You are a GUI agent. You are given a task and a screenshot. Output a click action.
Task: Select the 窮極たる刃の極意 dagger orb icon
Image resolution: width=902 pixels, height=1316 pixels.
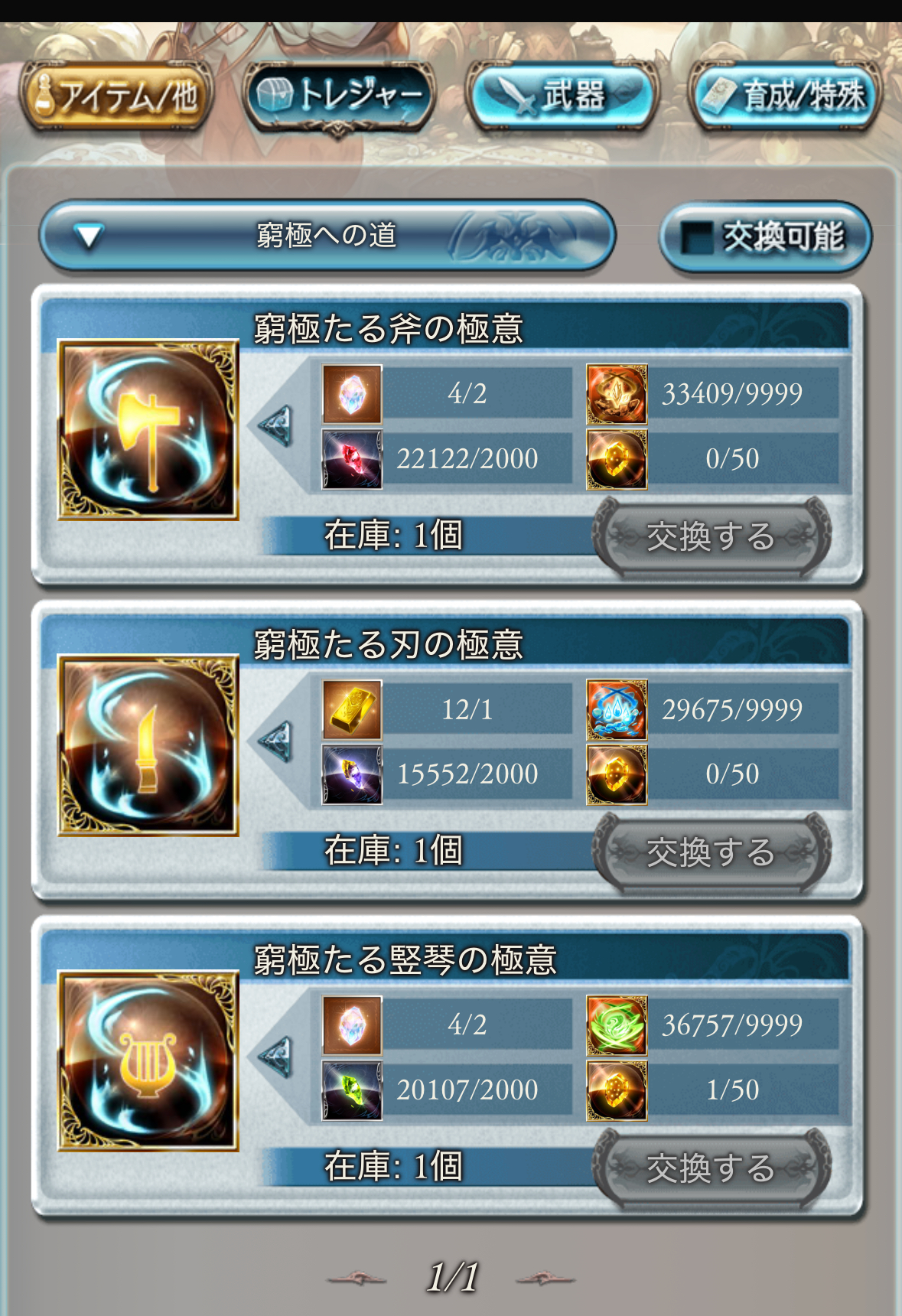[148, 745]
